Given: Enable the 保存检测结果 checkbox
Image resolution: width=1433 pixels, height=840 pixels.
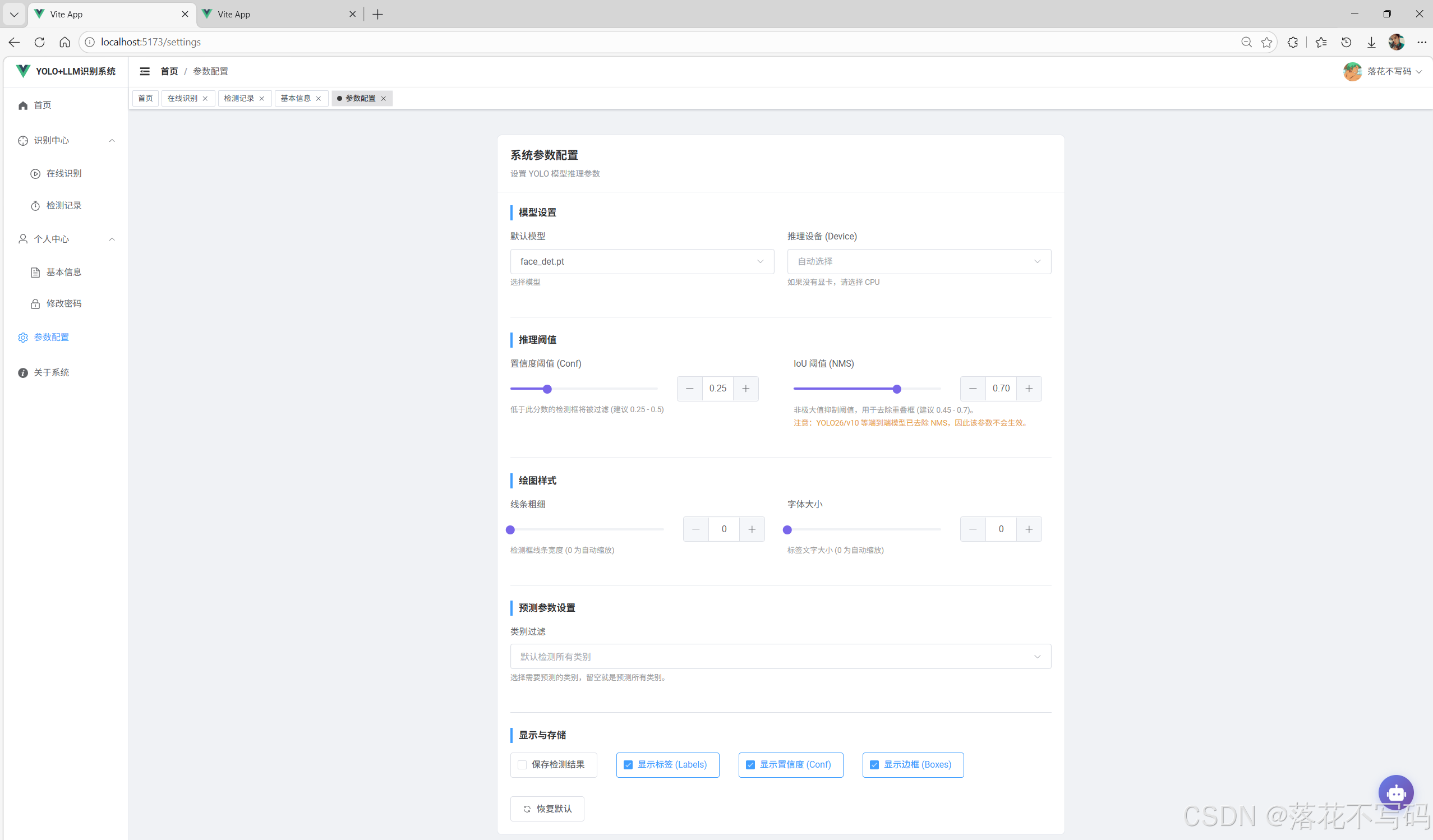Looking at the screenshot, I should coord(522,765).
